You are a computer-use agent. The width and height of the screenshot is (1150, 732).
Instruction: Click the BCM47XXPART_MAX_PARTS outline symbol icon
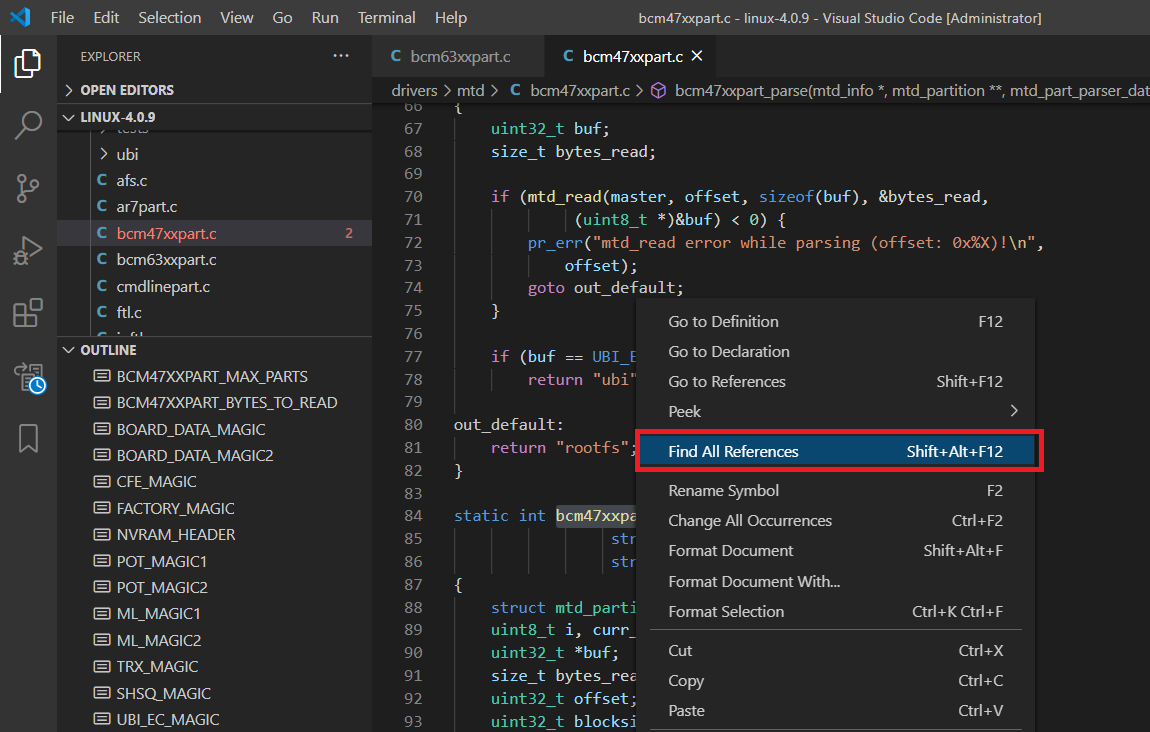(x=102, y=376)
